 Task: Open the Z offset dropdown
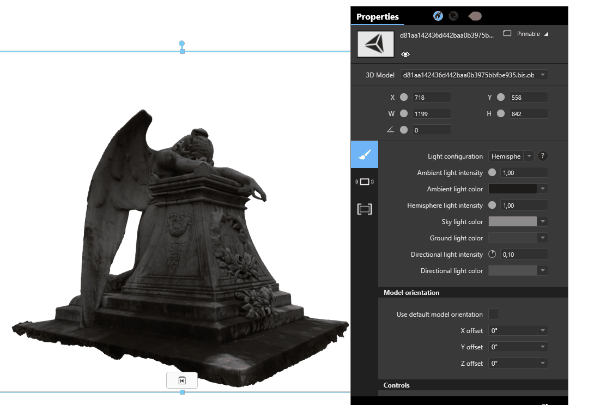point(518,363)
